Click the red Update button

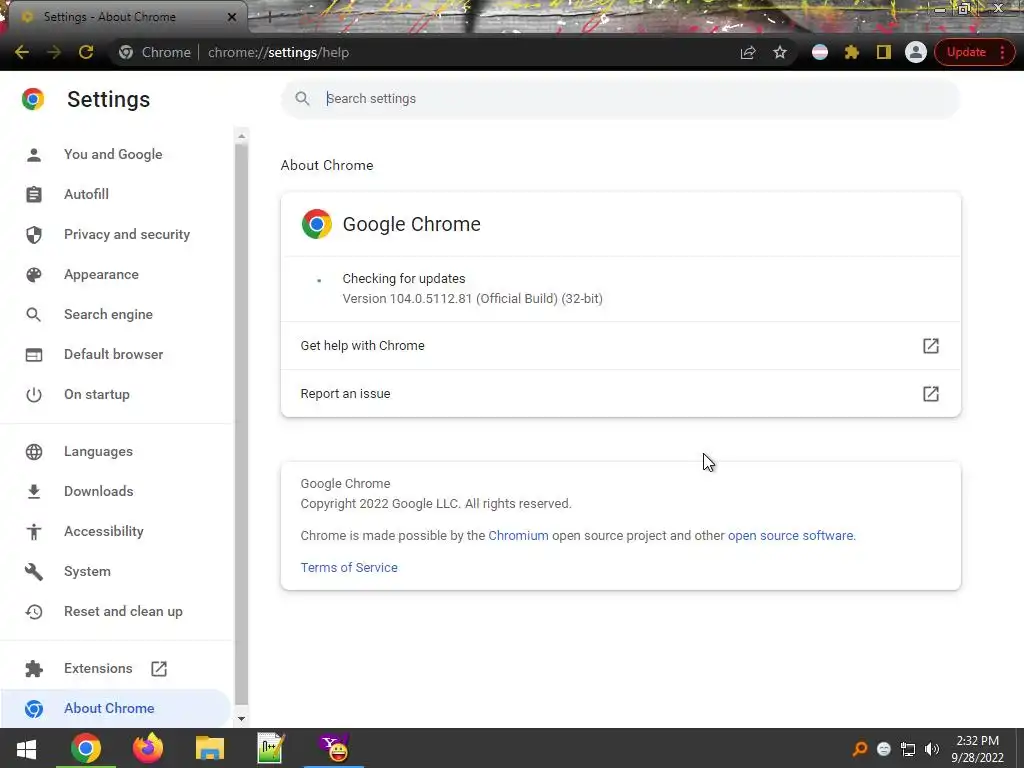pyautogui.click(x=966, y=52)
